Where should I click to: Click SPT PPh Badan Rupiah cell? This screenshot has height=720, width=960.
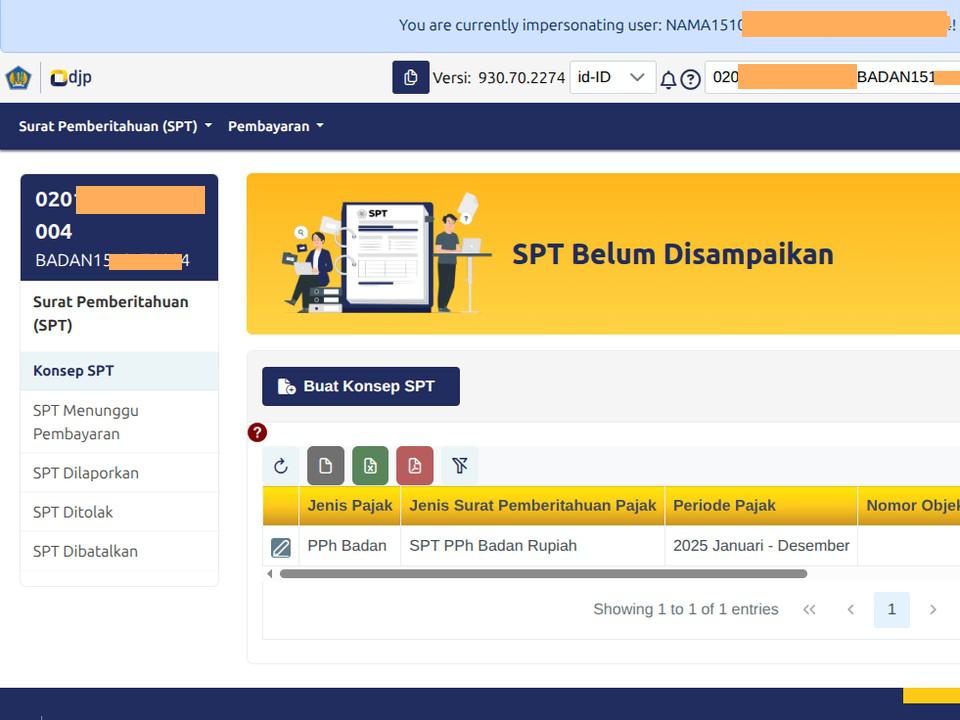coord(533,546)
